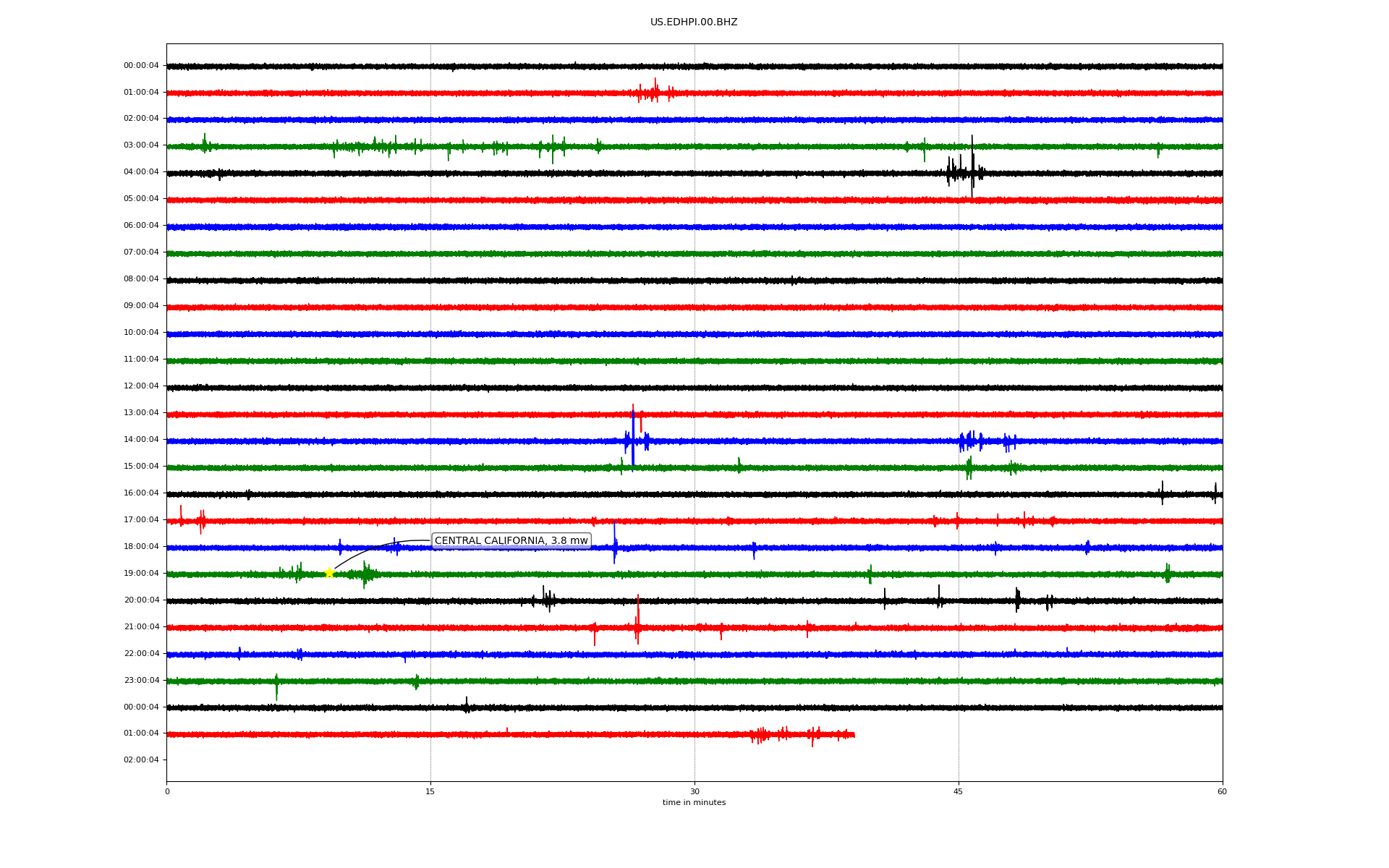
Task: Click the tall blue spike on the 14:00:04 trace
Action: click(x=633, y=438)
